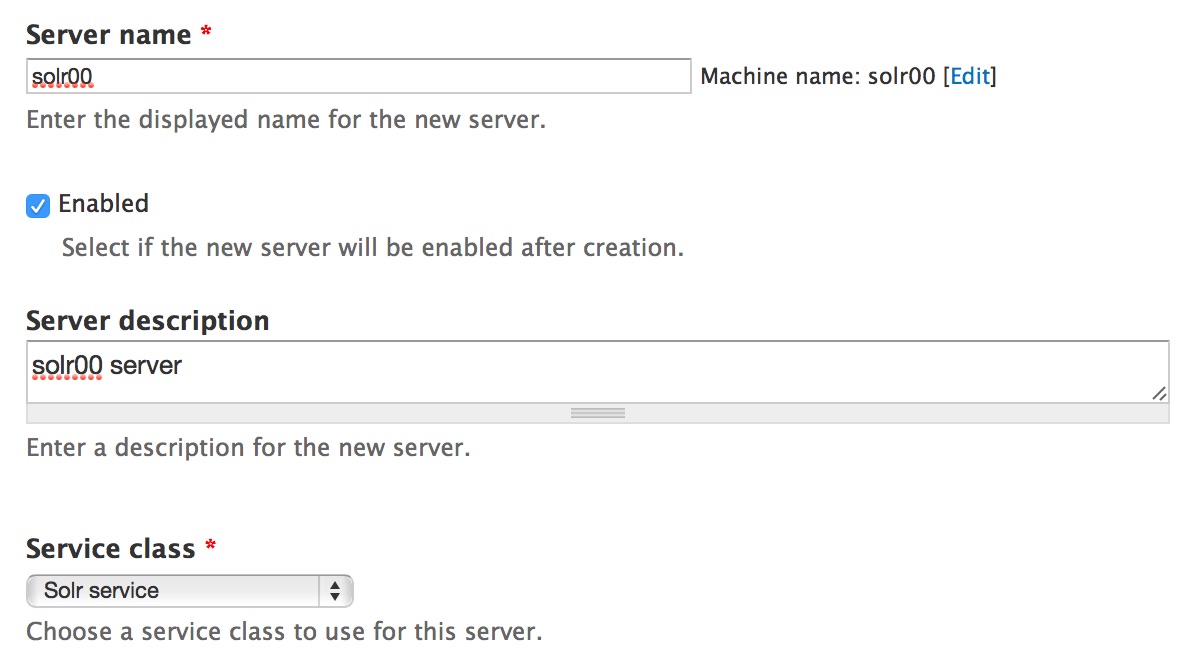Select the Solr service option text

point(101,591)
